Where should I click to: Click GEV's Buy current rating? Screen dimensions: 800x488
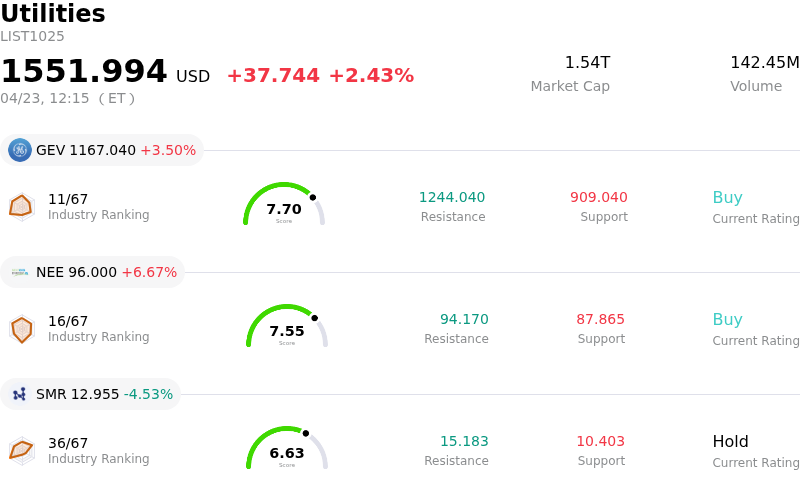(x=727, y=198)
